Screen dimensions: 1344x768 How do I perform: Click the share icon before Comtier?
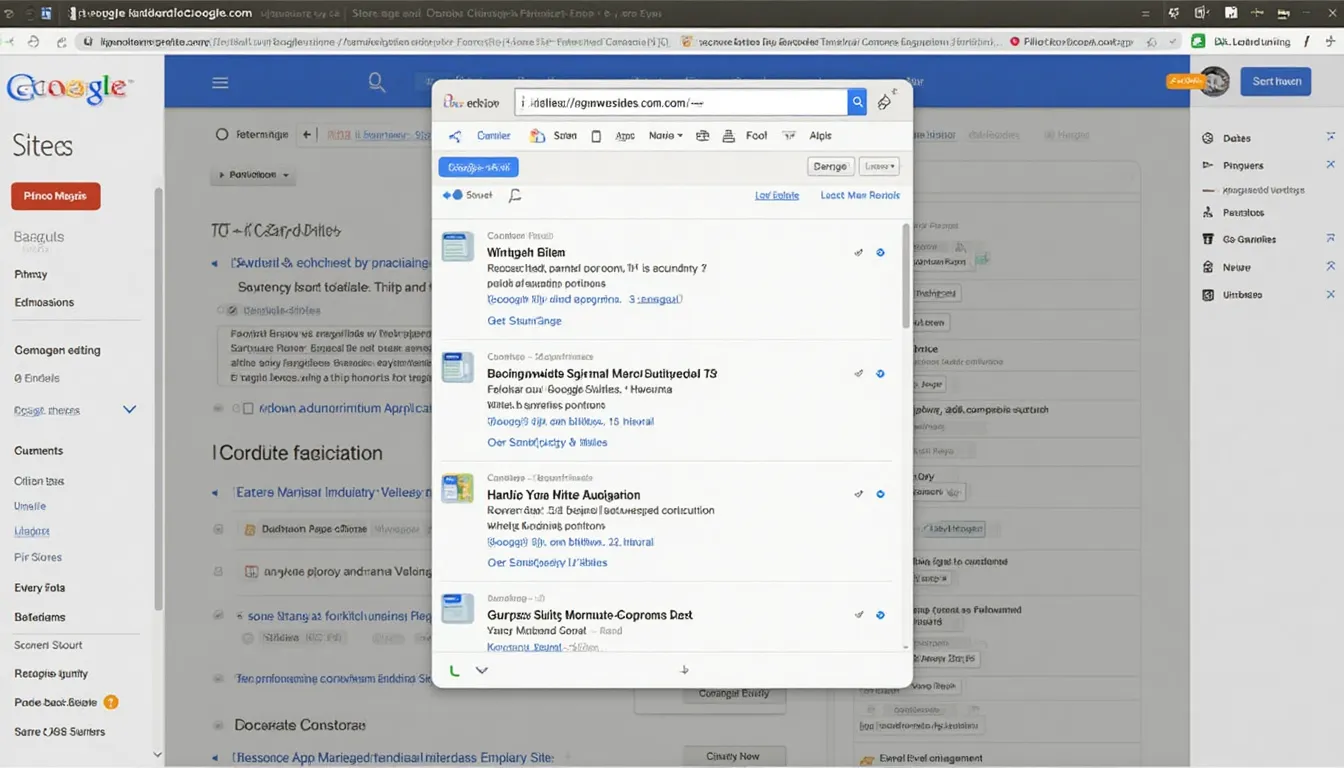point(455,136)
